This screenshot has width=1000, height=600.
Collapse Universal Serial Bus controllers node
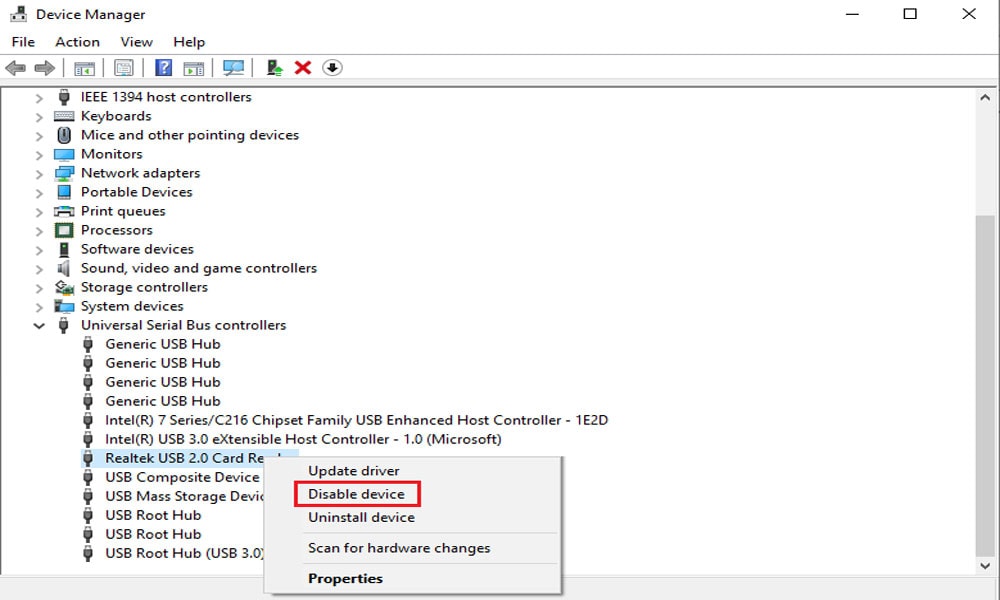(39, 326)
